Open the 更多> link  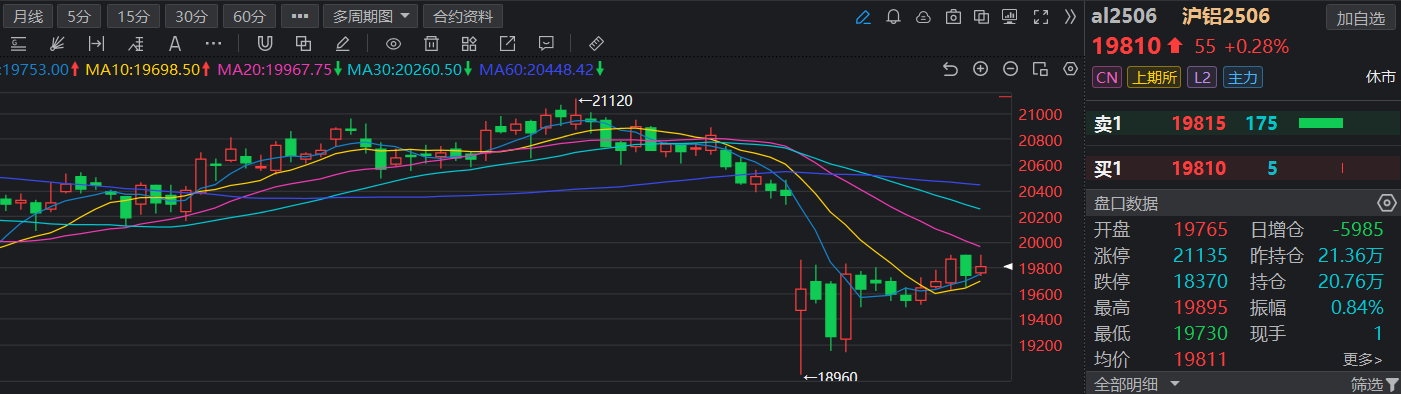pos(1363,359)
